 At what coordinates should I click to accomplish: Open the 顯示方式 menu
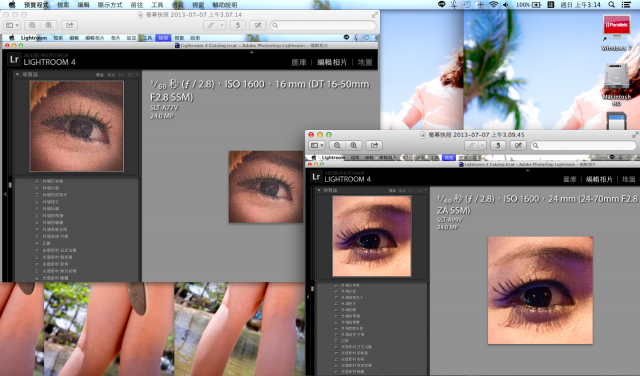point(110,5)
